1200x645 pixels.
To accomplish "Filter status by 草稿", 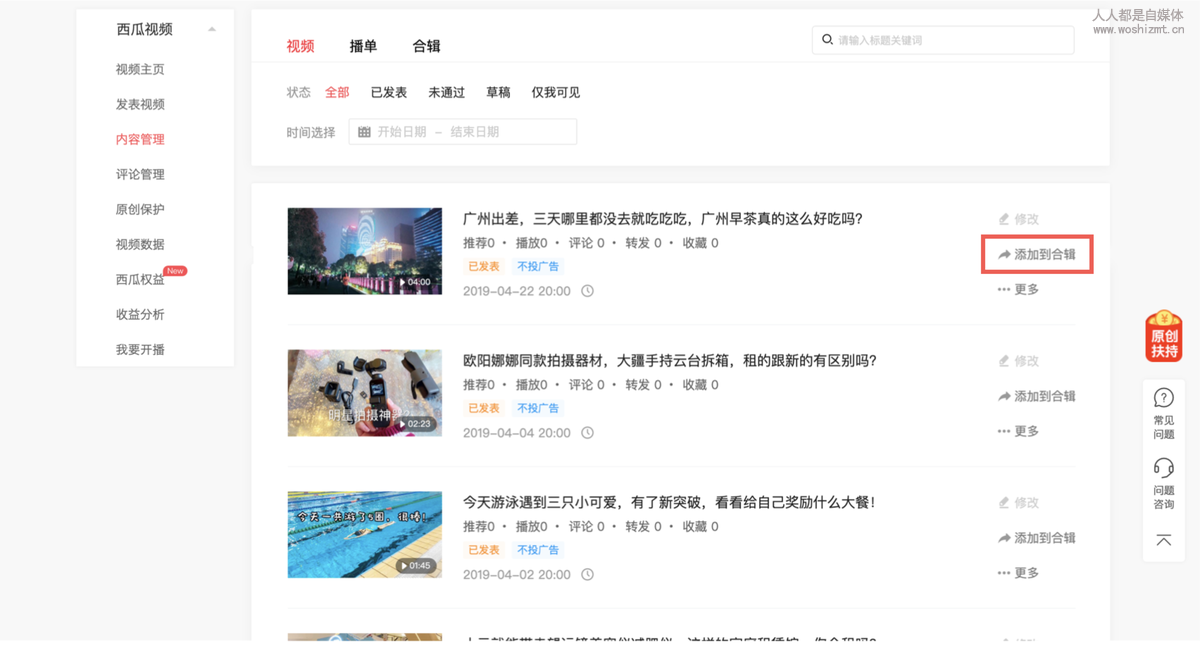I will [x=498, y=92].
